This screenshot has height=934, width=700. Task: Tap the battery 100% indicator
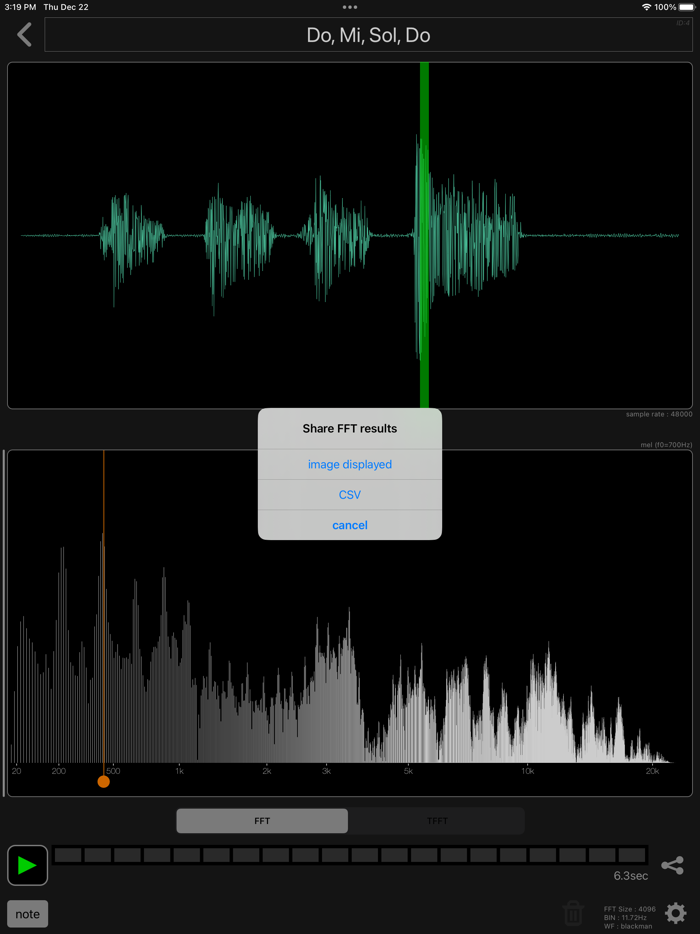click(x=676, y=7)
